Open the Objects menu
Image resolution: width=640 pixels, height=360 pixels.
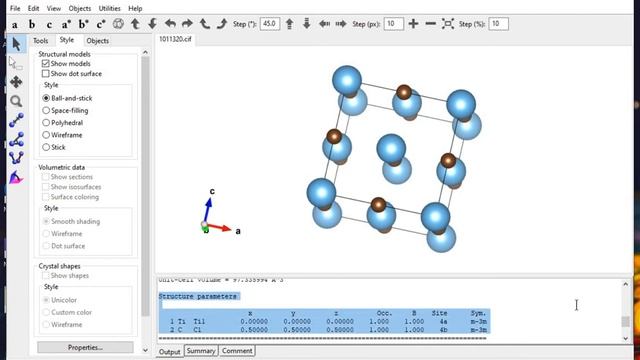pos(80,8)
